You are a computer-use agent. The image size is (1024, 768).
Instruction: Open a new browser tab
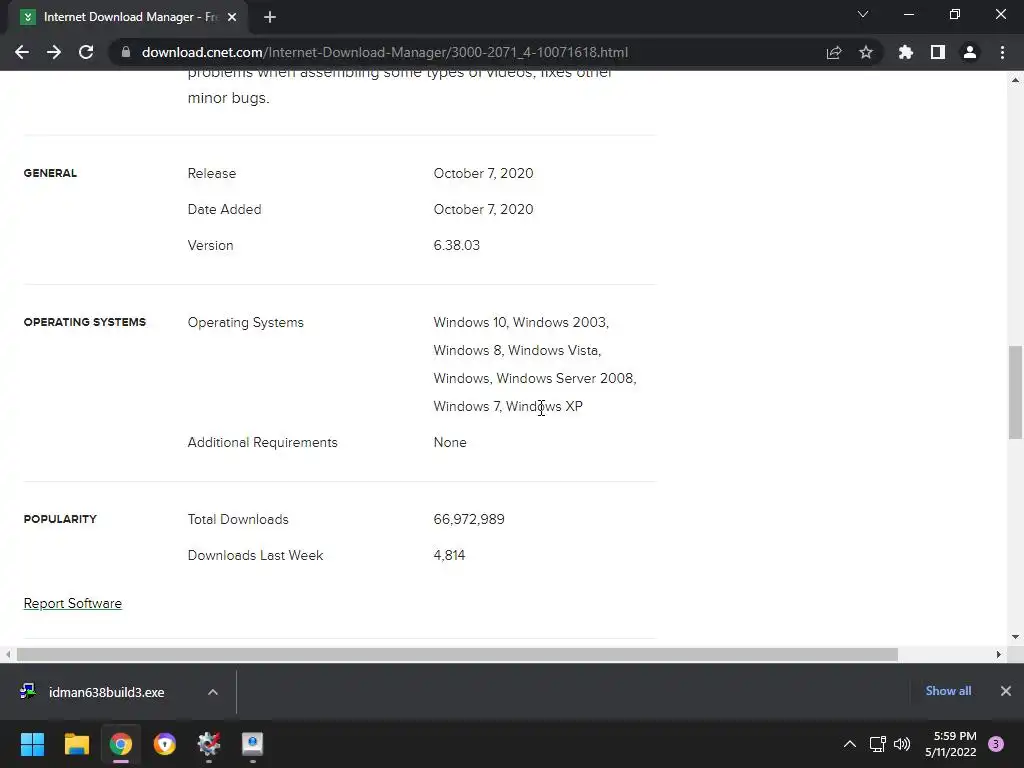click(x=270, y=17)
